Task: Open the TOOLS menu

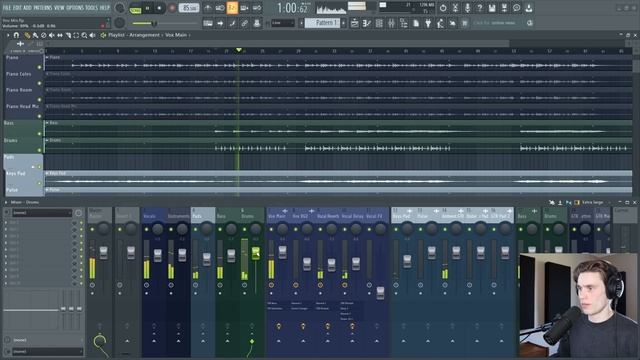Action: coord(92,8)
